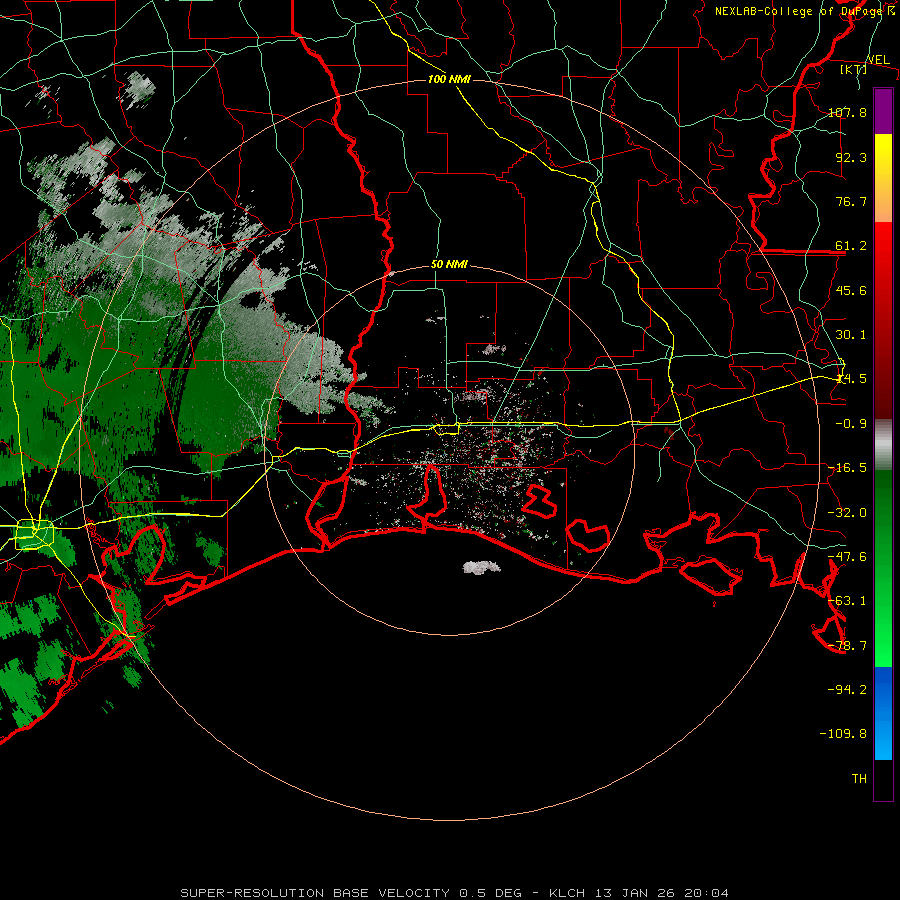Viewport: 900px width, 900px height.
Task: Click the 76.7 velocity scale value
Action: [x=851, y=201]
